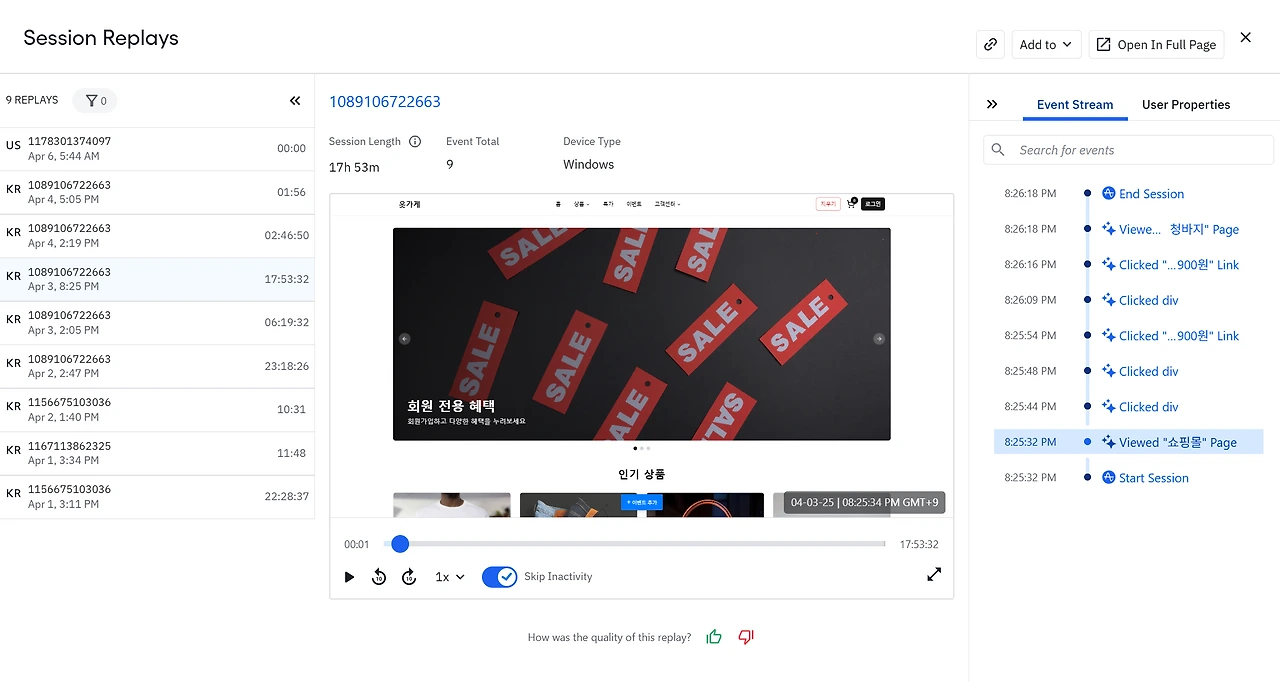Rewind replay ten seconds
Image resolution: width=1280 pixels, height=686 pixels.
(x=379, y=577)
